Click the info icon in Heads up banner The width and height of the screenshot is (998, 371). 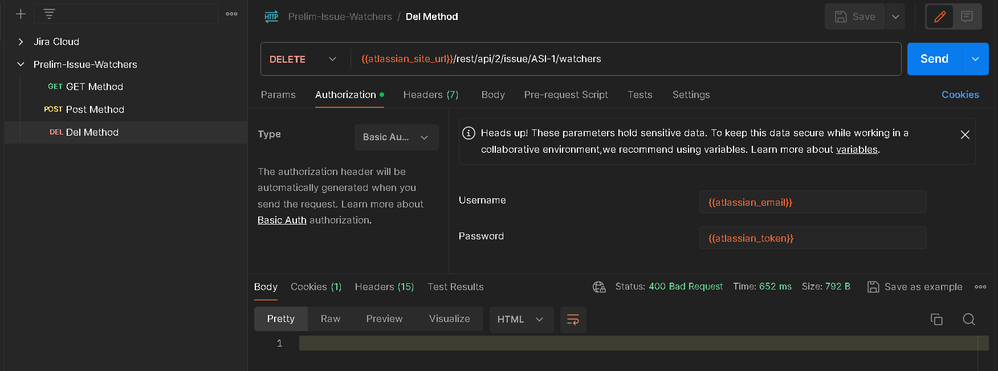click(468, 133)
